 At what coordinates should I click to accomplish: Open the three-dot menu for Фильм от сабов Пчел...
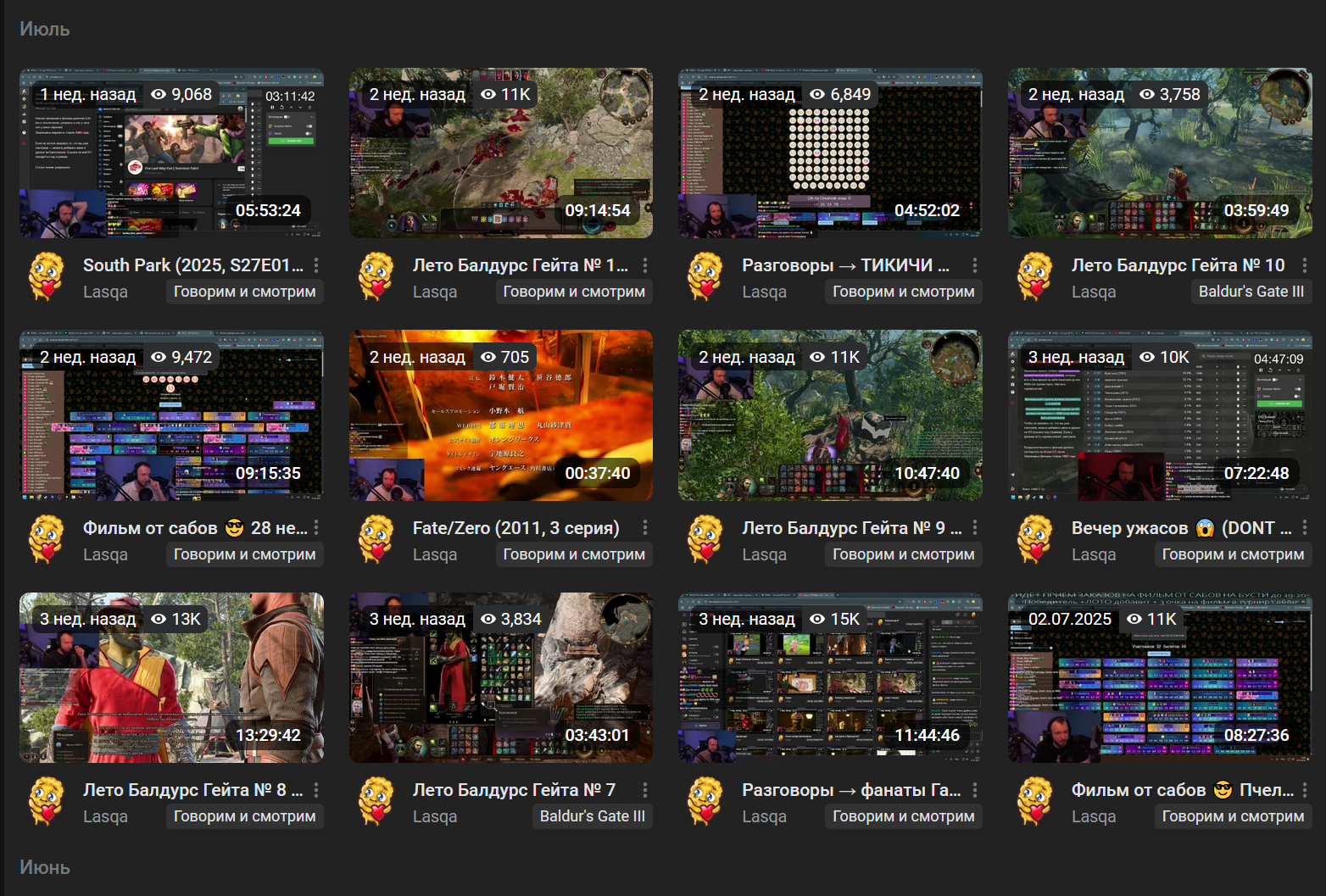point(1305,790)
